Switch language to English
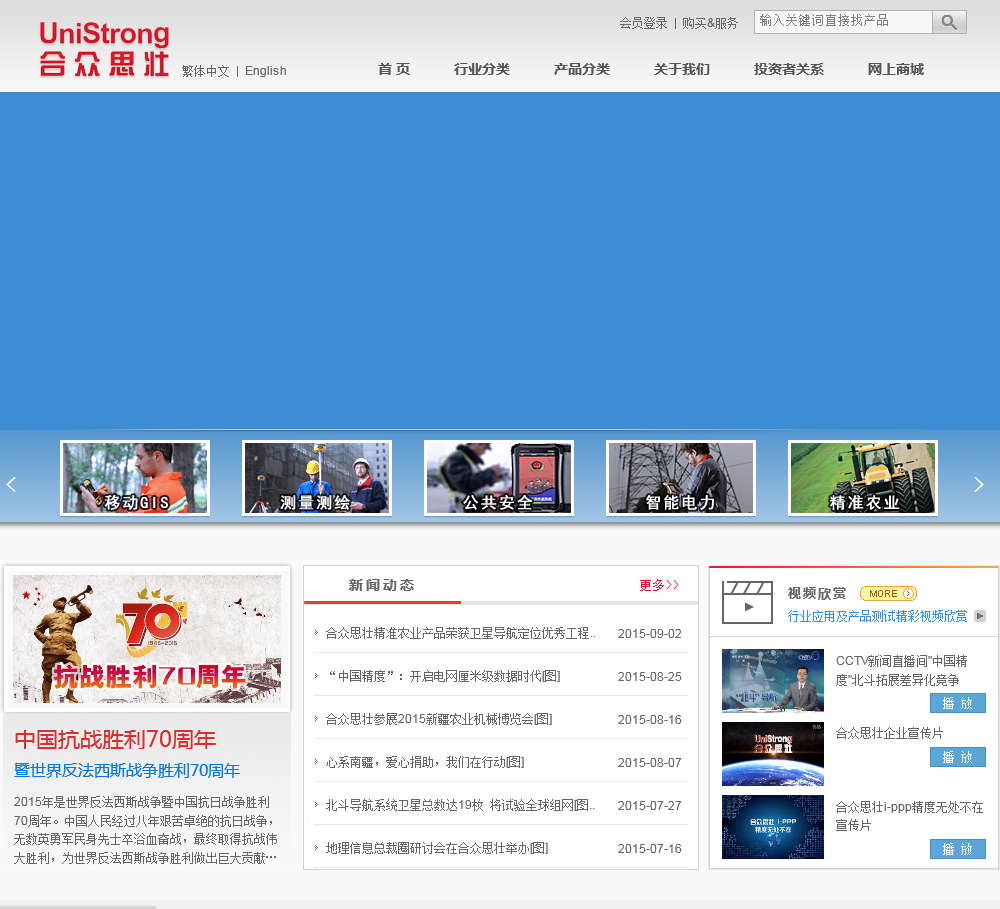1000x909 pixels. [266, 71]
